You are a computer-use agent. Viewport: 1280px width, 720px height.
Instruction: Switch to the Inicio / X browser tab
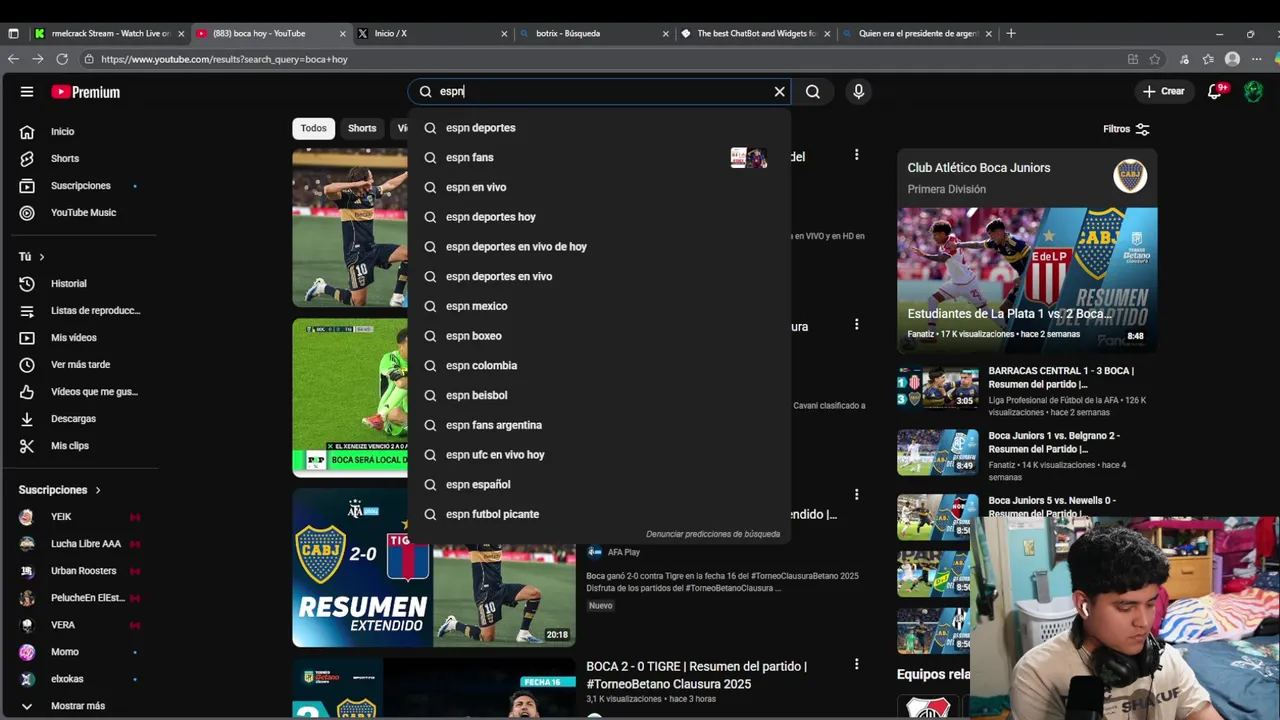(x=433, y=33)
